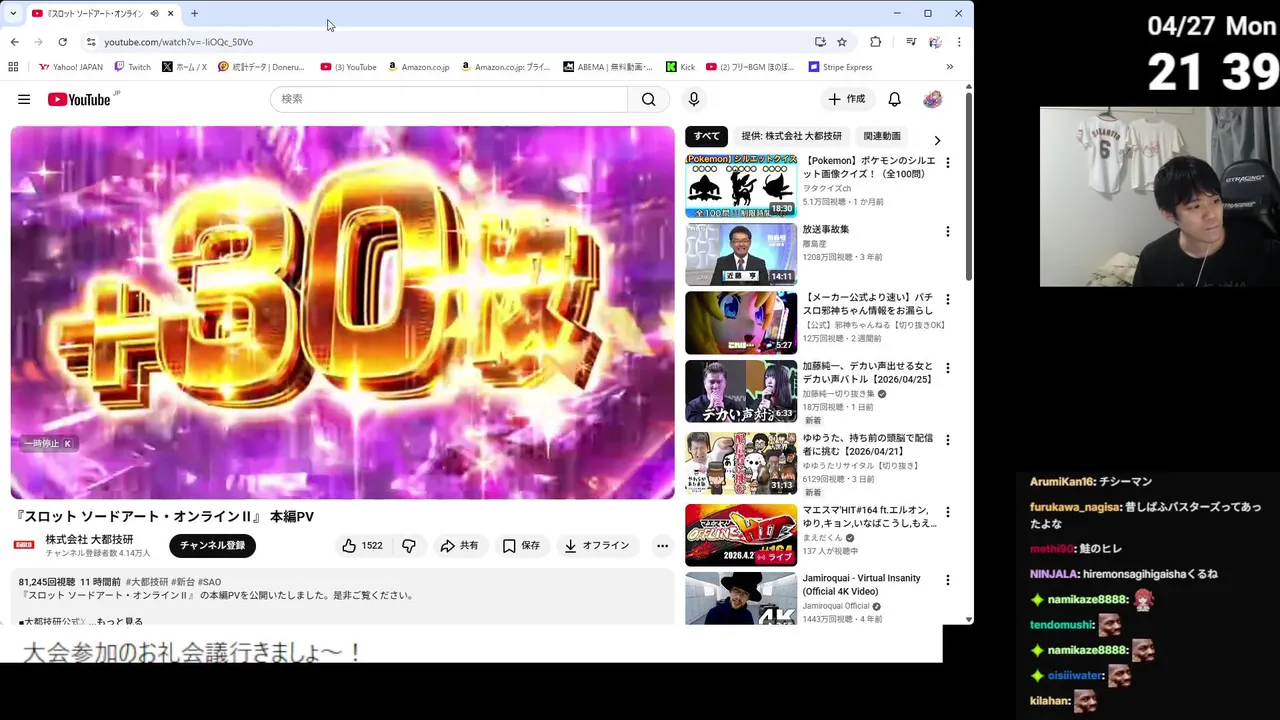Viewport: 1280px width, 720px height.
Task: Start voice search with microphone icon
Action: point(693,99)
